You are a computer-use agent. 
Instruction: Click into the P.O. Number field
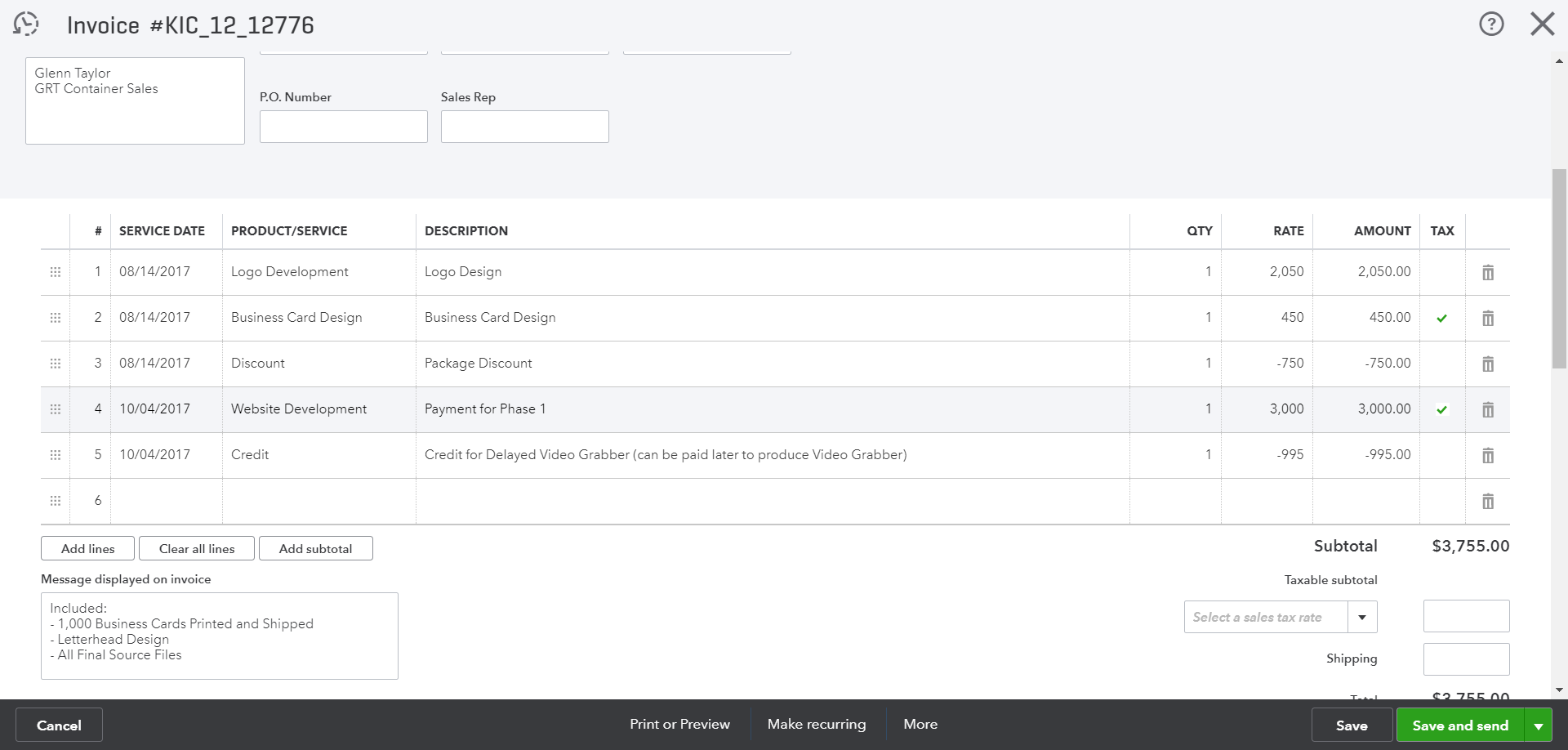(x=343, y=127)
